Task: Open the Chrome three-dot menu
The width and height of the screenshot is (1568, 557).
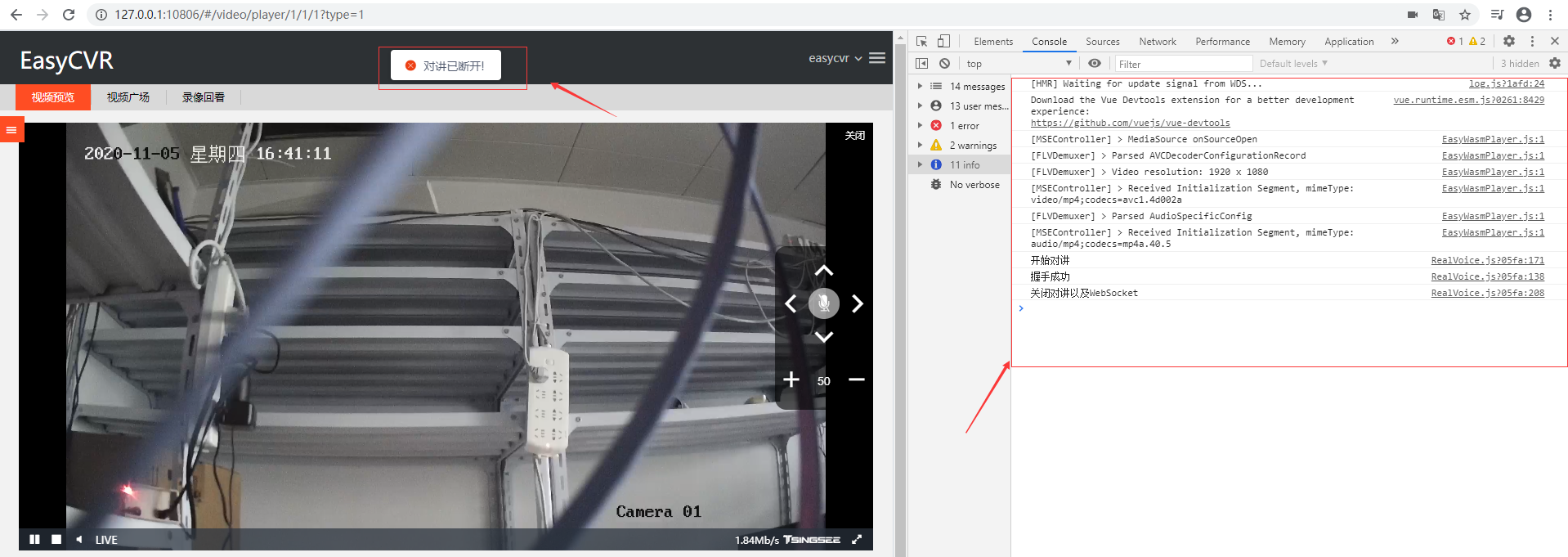Action: (1550, 15)
